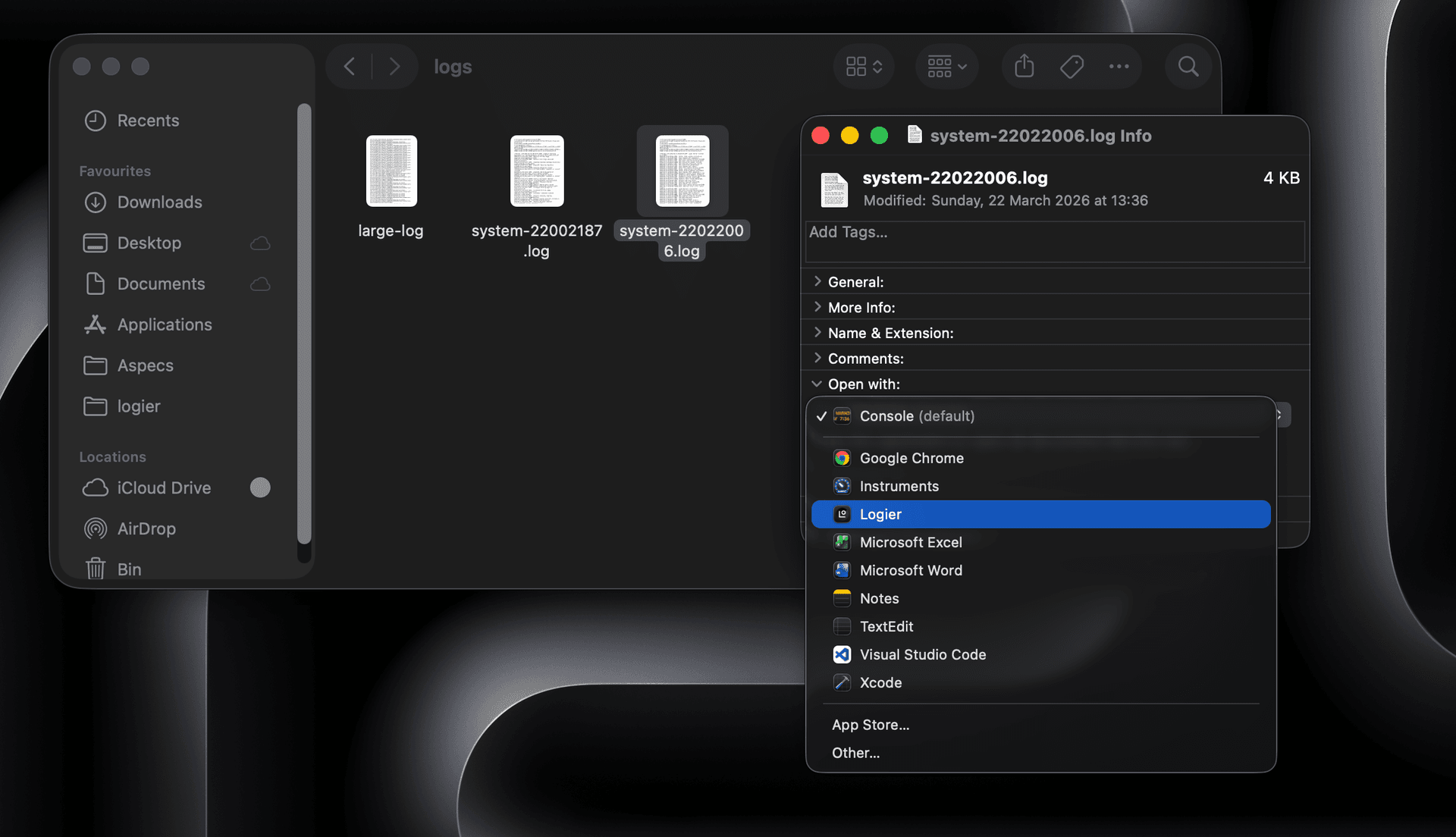Open the More actions ellipsis menu

(x=1119, y=67)
